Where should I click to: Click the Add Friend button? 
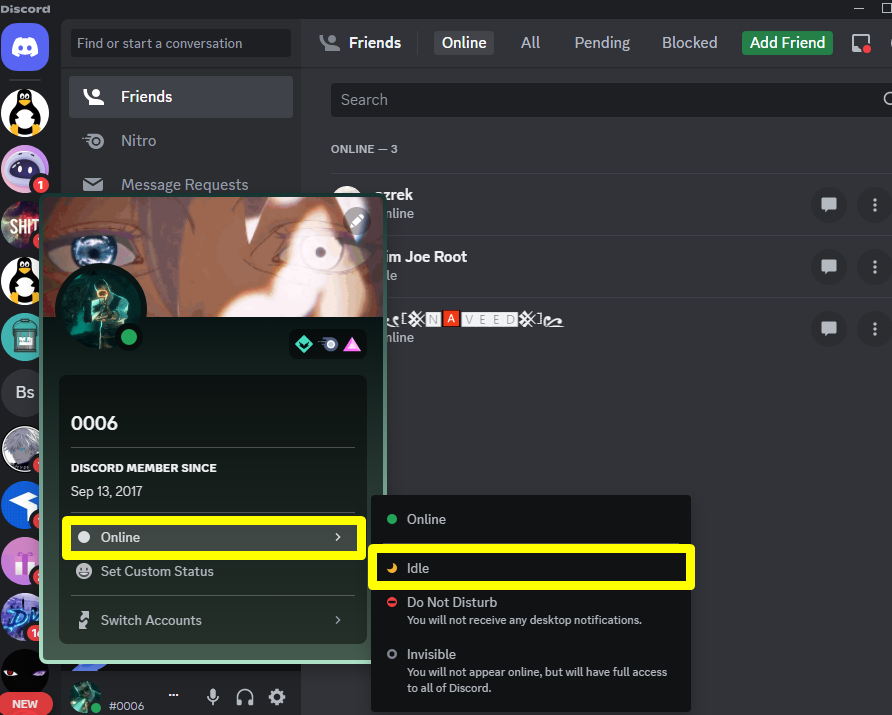[787, 43]
